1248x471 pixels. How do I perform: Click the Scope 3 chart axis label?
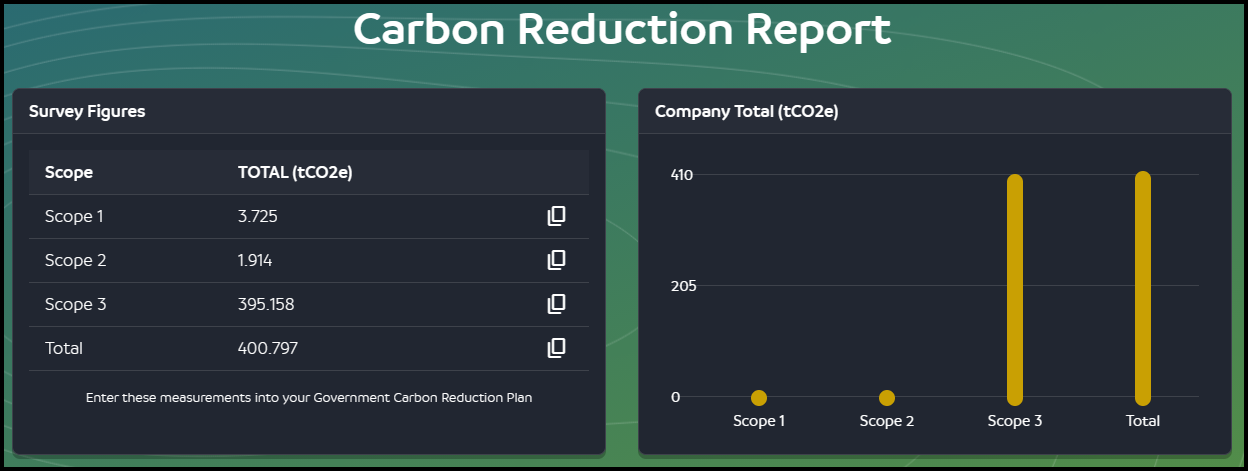tap(1015, 421)
